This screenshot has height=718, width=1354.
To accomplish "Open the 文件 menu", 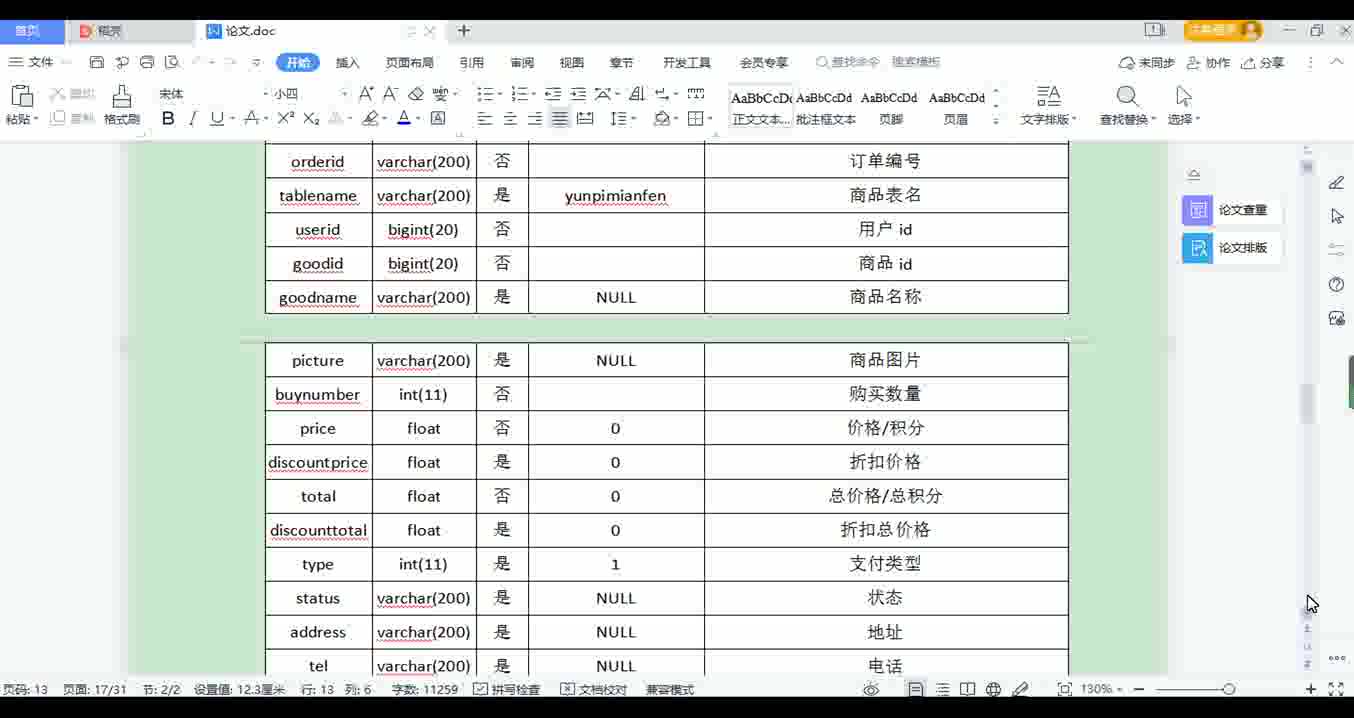I will point(31,62).
